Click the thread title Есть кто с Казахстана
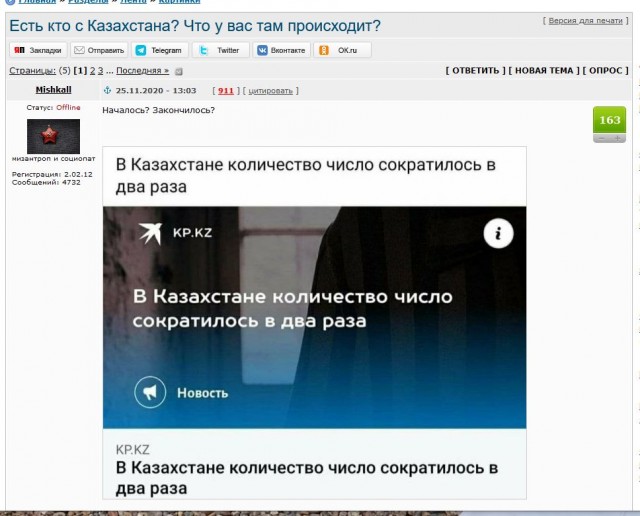The width and height of the screenshot is (640, 516). coord(195,26)
